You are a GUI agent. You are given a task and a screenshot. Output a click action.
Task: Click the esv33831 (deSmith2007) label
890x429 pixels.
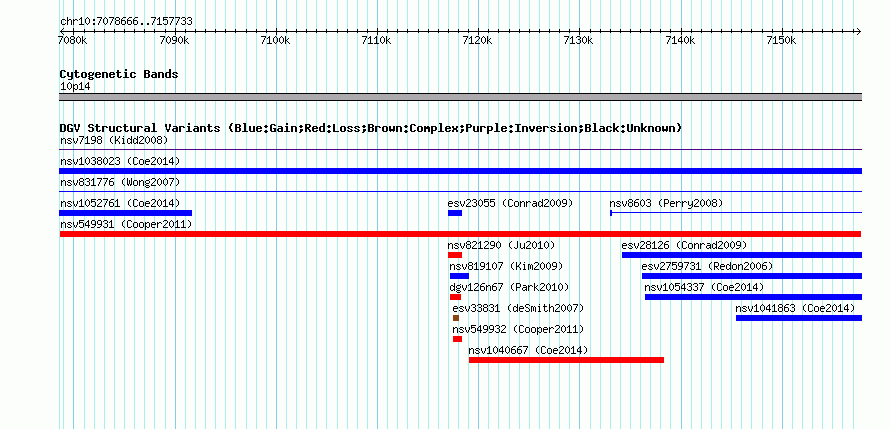point(518,308)
